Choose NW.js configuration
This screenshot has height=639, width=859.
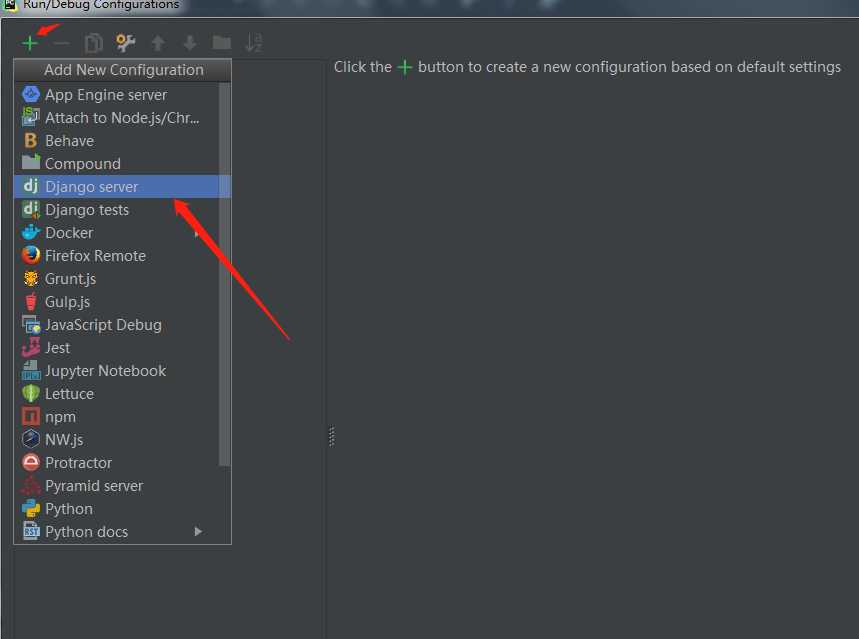[117, 440]
